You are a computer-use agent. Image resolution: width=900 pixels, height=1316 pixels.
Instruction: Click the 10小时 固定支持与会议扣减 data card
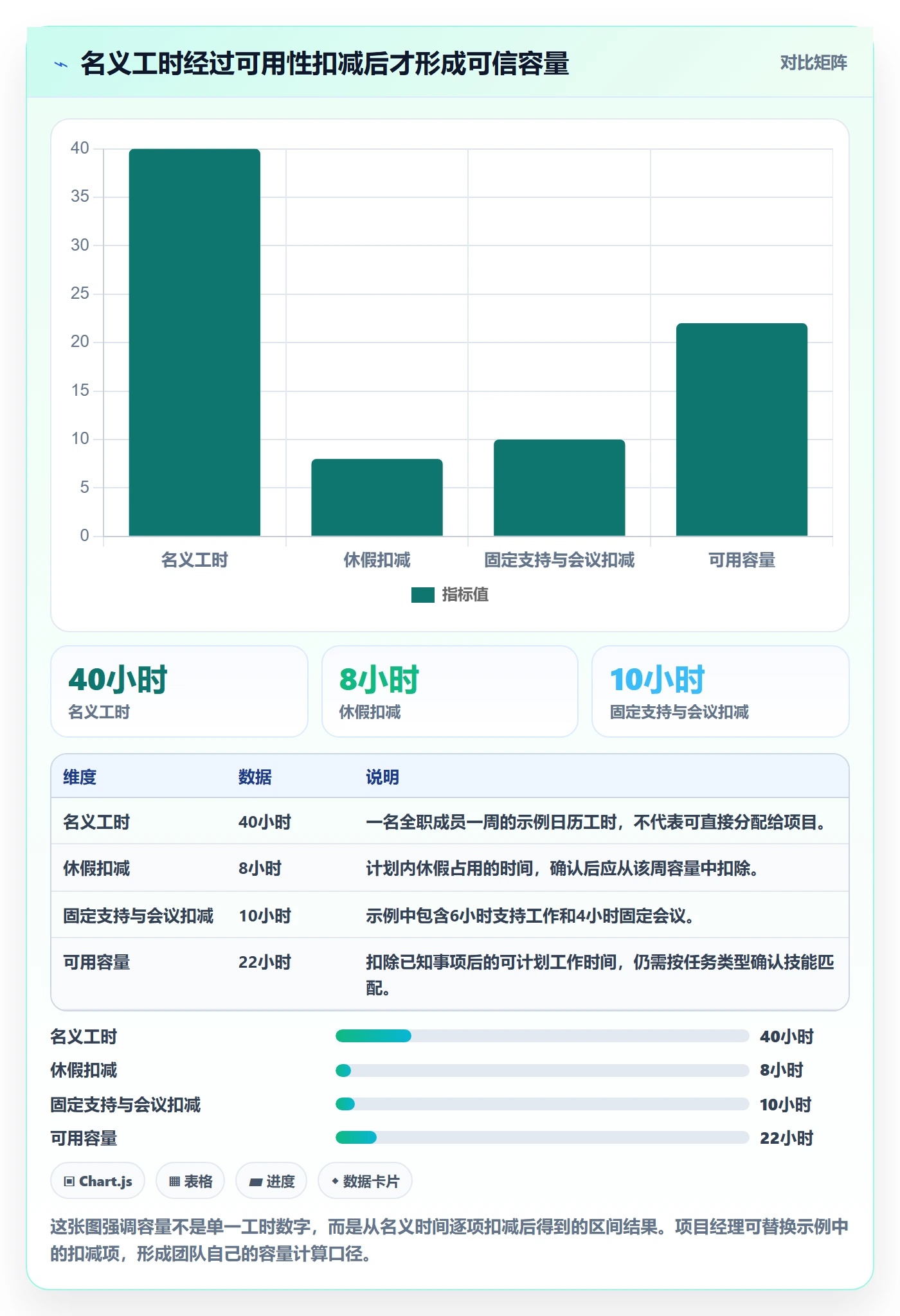(721, 691)
